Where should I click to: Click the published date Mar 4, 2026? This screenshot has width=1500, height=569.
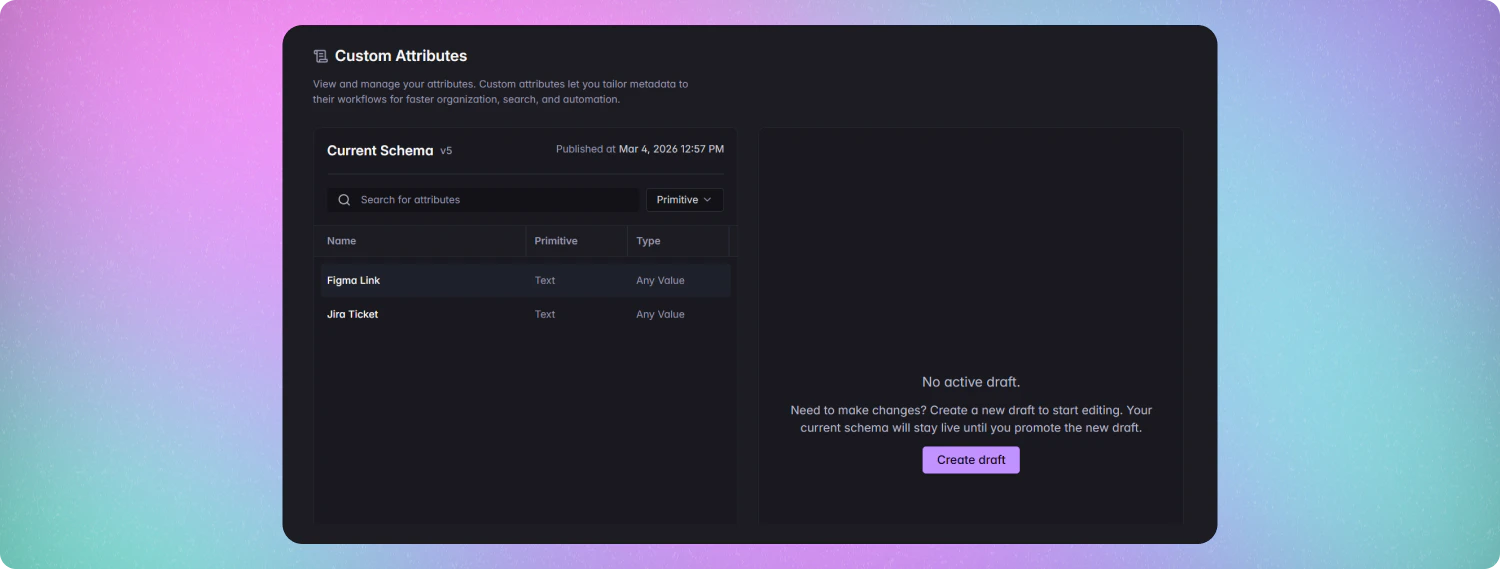[x=671, y=149]
